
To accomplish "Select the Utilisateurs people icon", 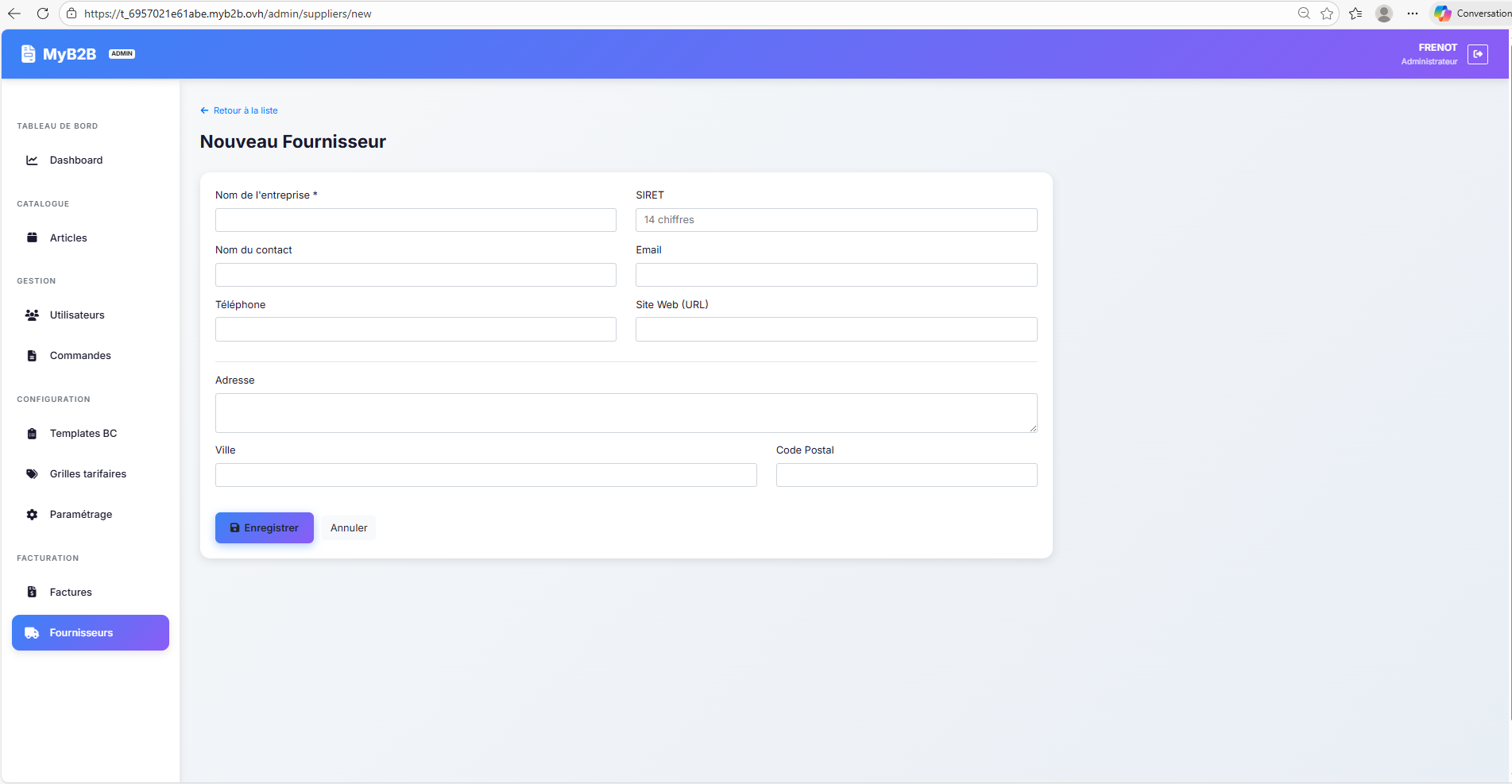I will point(32,315).
